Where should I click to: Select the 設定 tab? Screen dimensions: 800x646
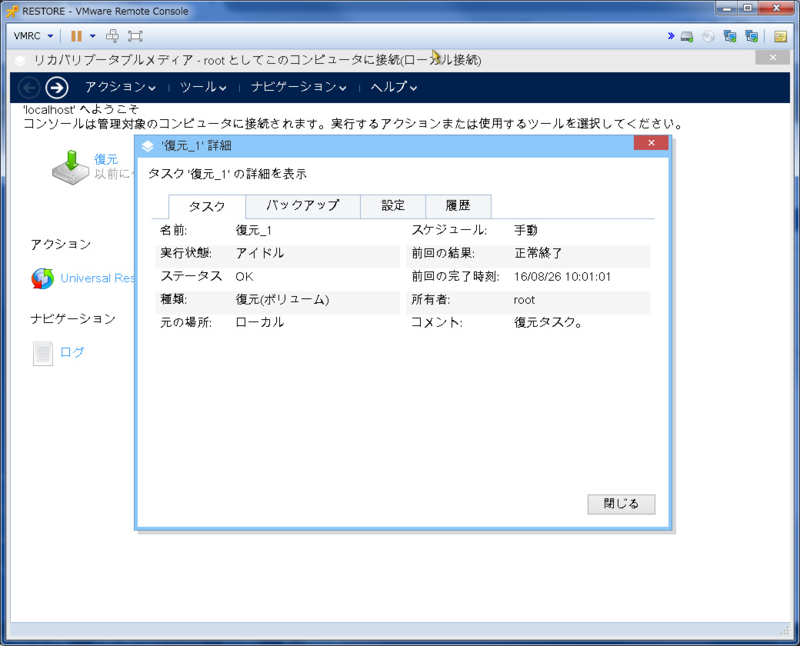[393, 206]
